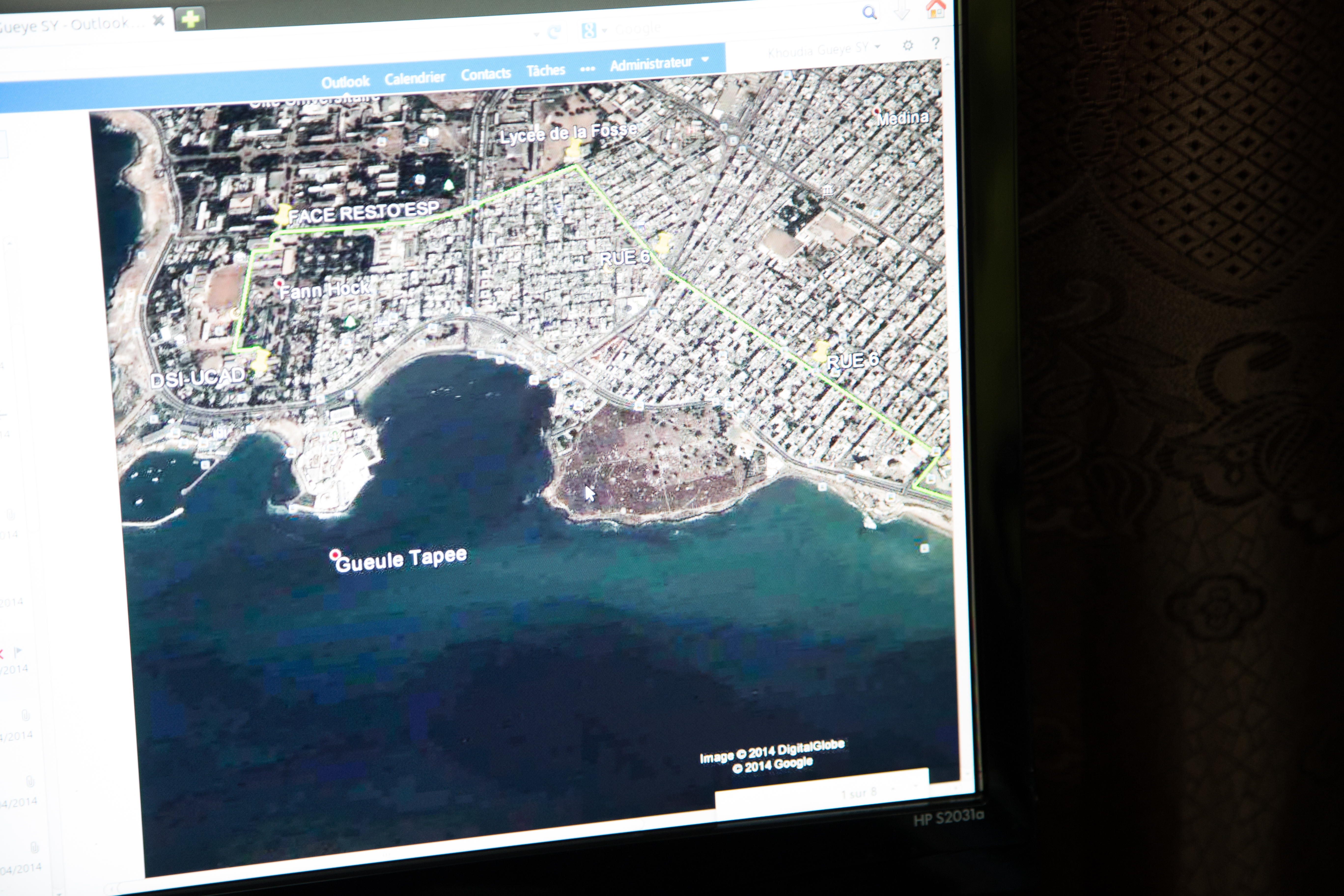Click the DSI-UCAD label
This screenshot has width=1344, height=896.
point(198,378)
